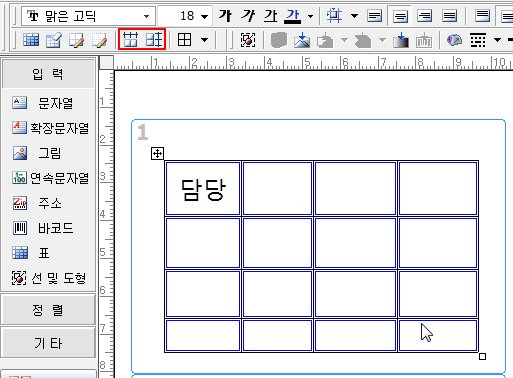This screenshot has height=378, width=513.
Task: Click the 연속문자열 label in sidebar
Action: [60, 178]
